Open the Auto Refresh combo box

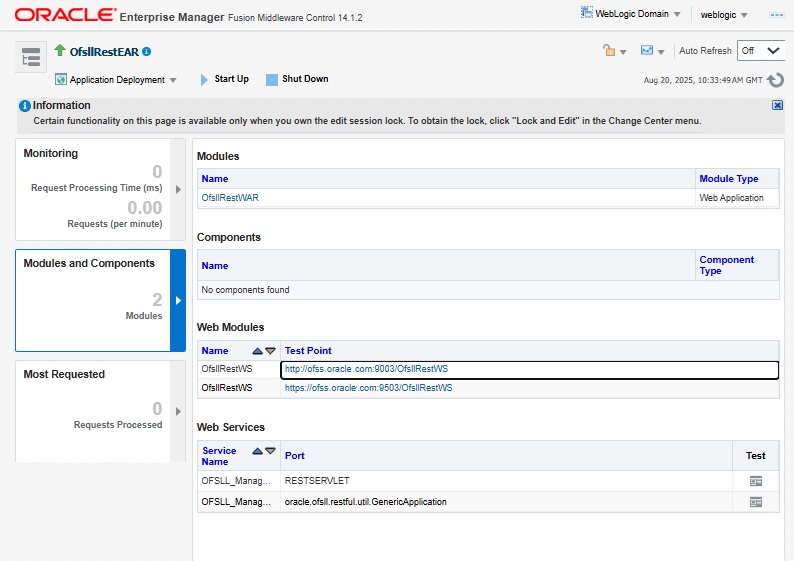click(x=761, y=51)
